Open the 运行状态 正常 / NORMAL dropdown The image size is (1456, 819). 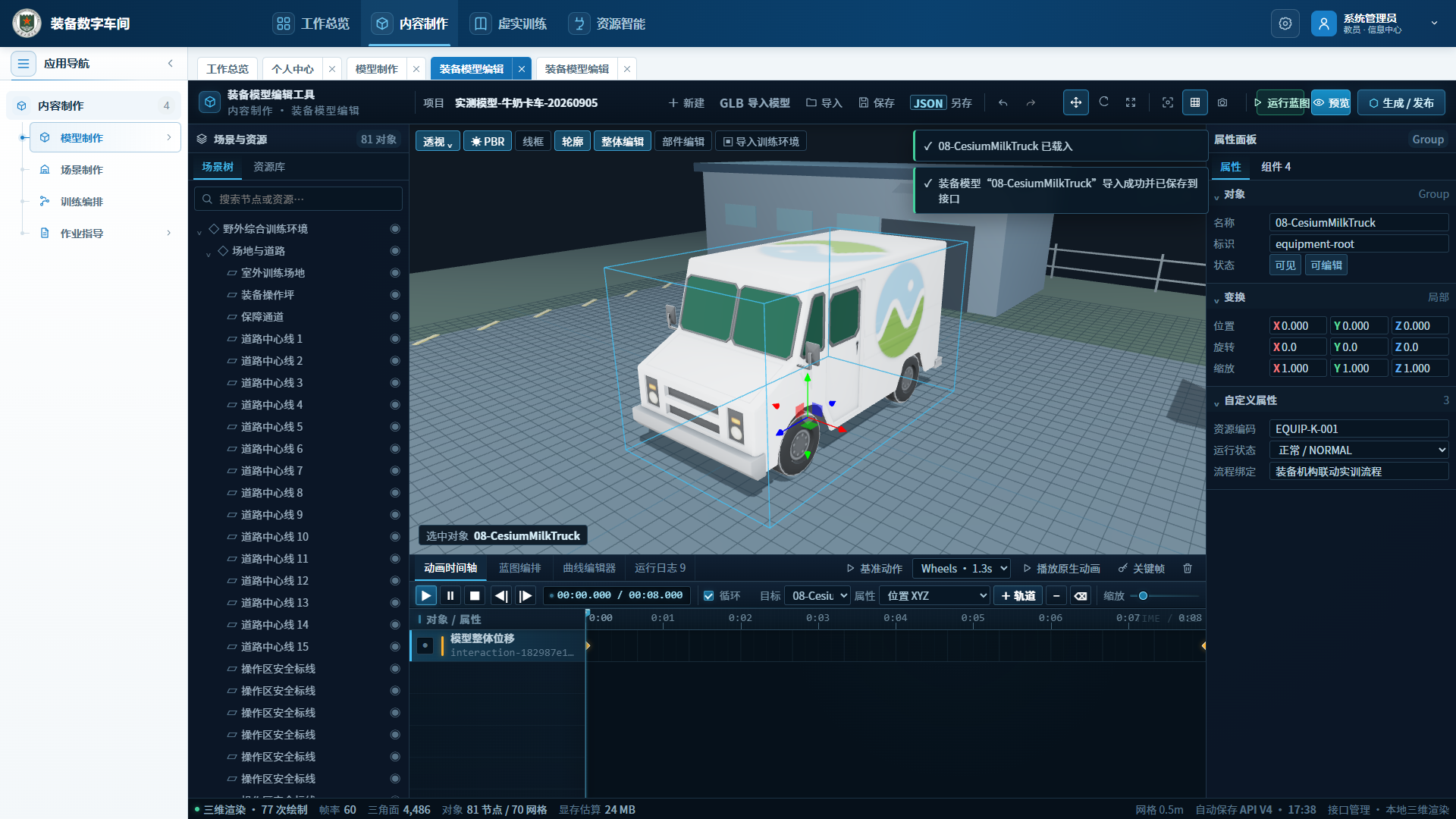pos(1359,450)
